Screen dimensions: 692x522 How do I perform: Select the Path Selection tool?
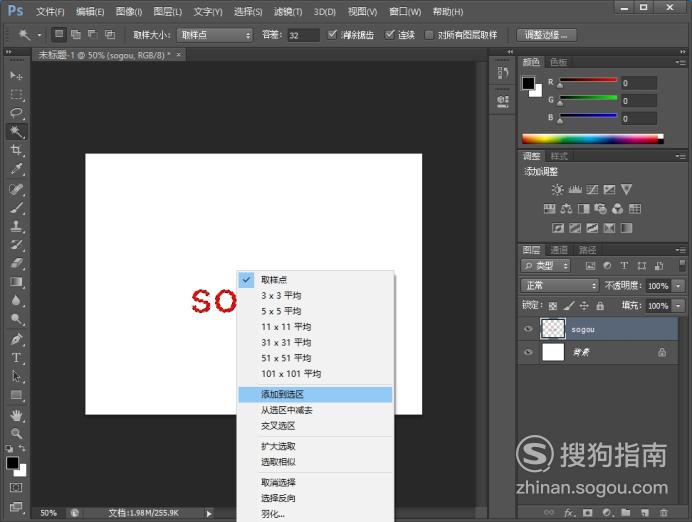pyautogui.click(x=16, y=376)
